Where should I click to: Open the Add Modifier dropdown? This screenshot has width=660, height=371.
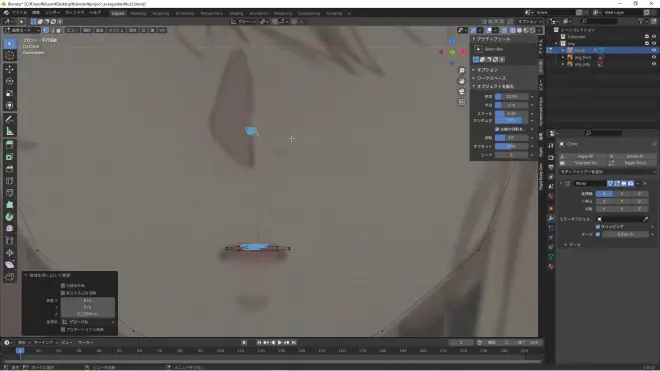point(607,172)
